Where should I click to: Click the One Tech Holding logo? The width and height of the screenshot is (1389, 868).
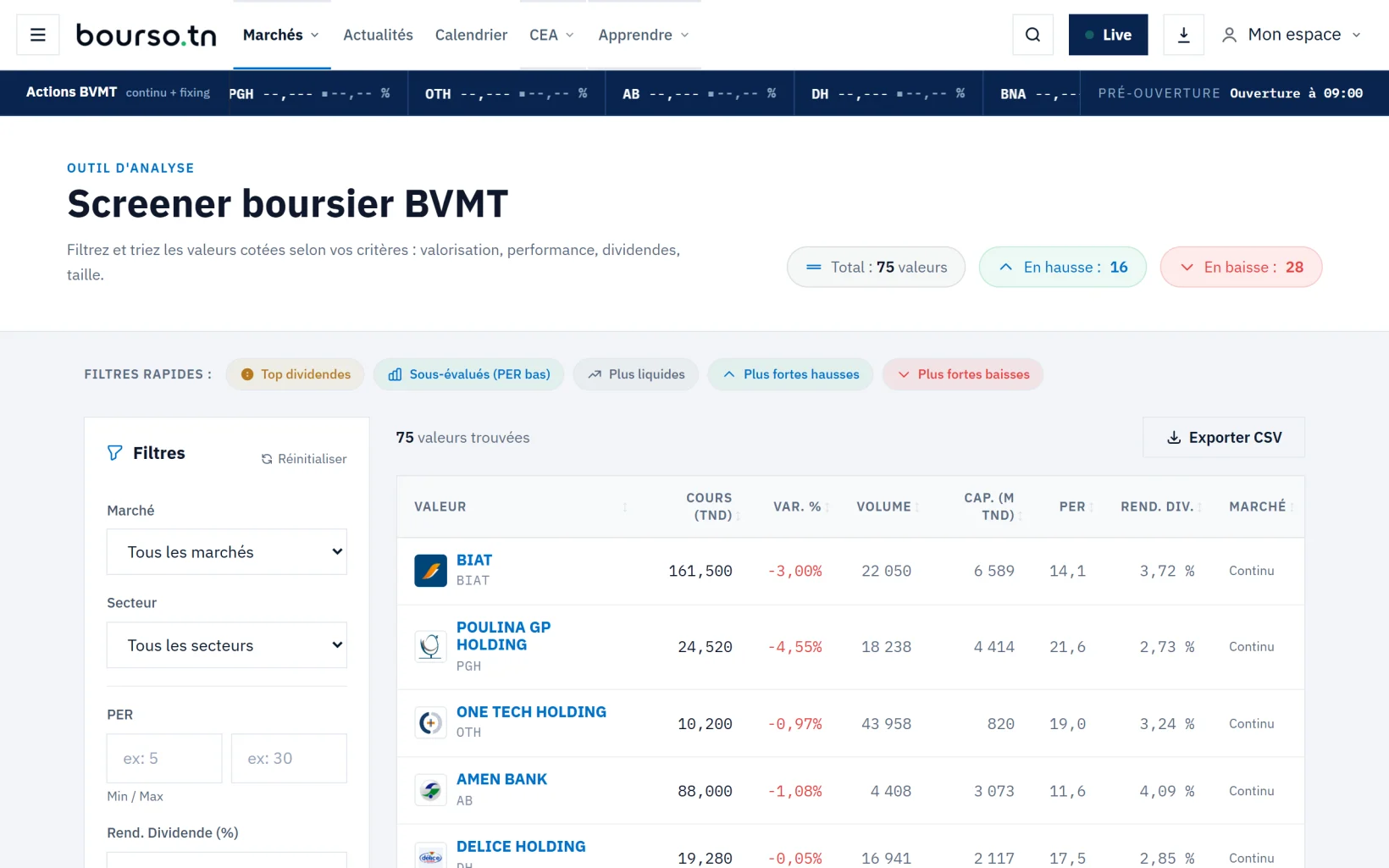coord(430,723)
